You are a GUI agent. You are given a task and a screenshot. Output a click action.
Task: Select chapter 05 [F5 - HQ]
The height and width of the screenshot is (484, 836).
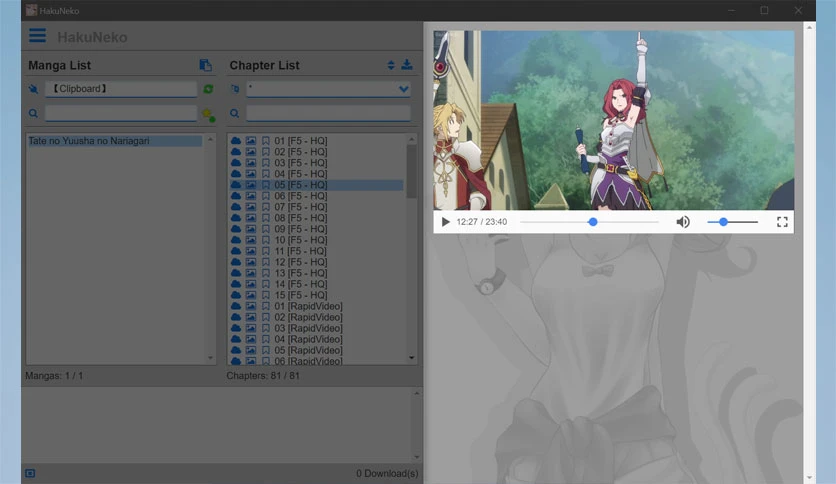pyautogui.click(x=317, y=185)
